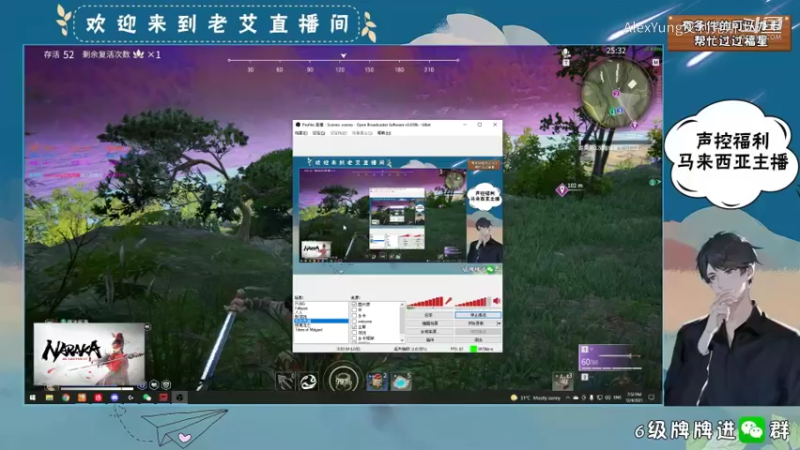Open Discord from the taskbar

tap(115, 397)
